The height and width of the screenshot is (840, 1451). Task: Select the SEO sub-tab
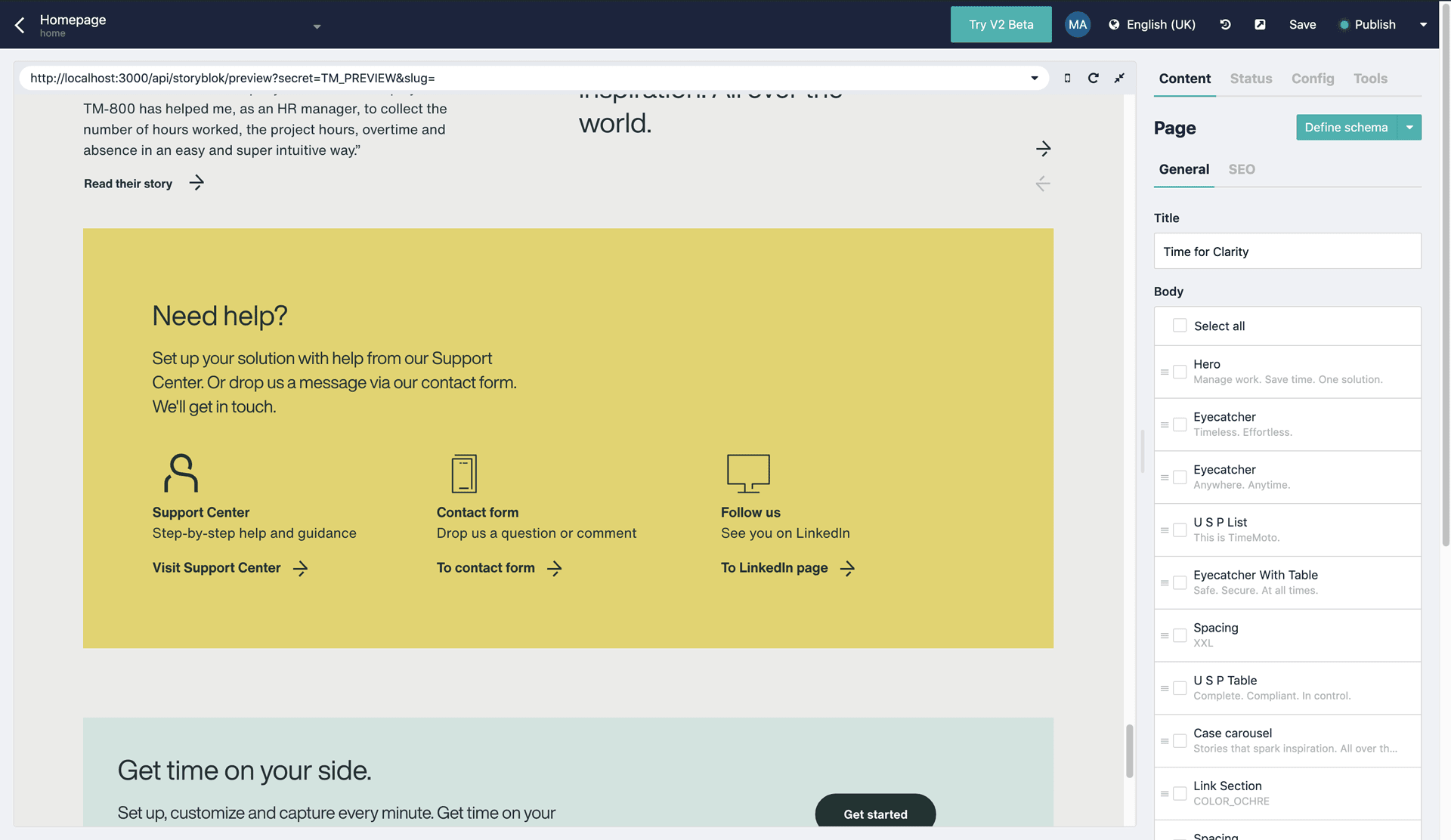(x=1241, y=169)
